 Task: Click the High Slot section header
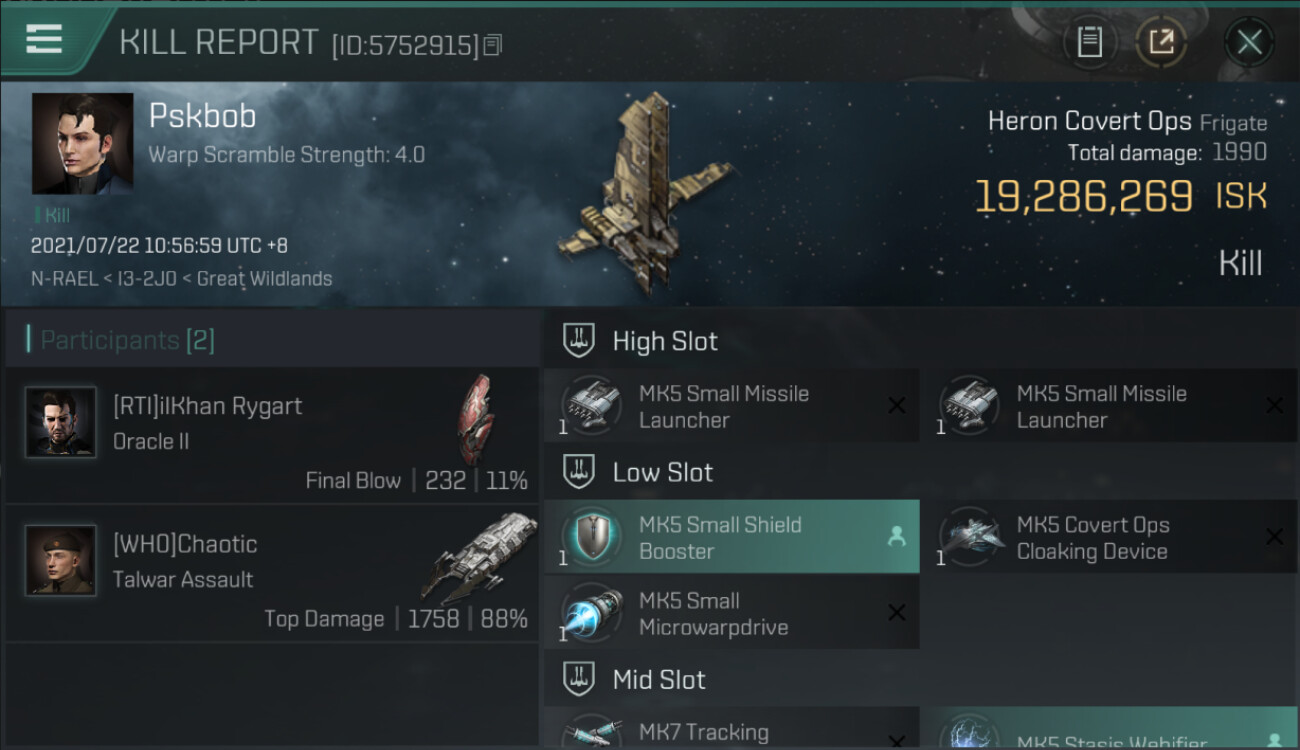pyautogui.click(x=665, y=341)
